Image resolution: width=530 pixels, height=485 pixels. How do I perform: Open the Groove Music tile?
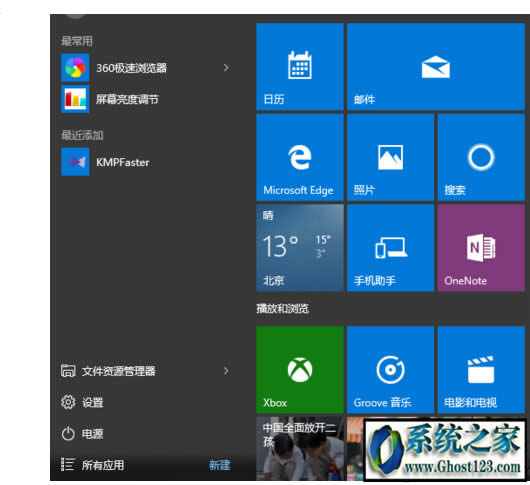390,370
